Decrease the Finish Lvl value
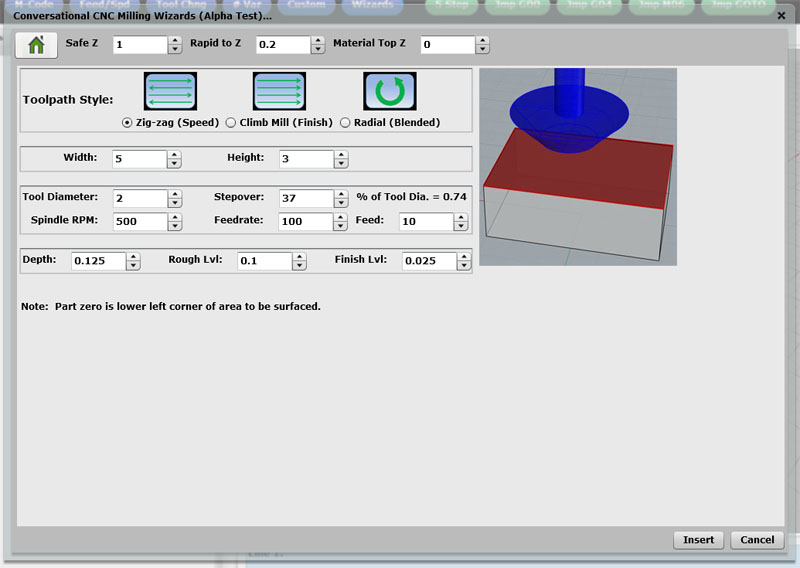Viewport: 800px width, 568px height. pyautogui.click(x=464, y=266)
